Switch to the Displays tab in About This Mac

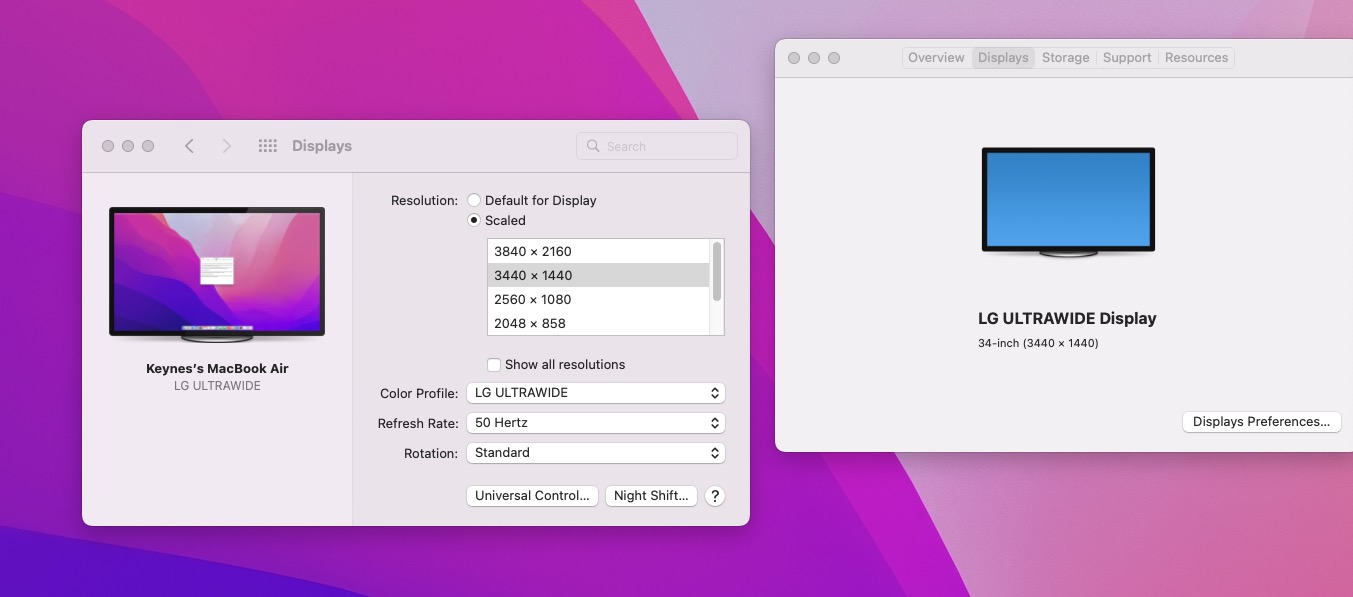(1003, 58)
